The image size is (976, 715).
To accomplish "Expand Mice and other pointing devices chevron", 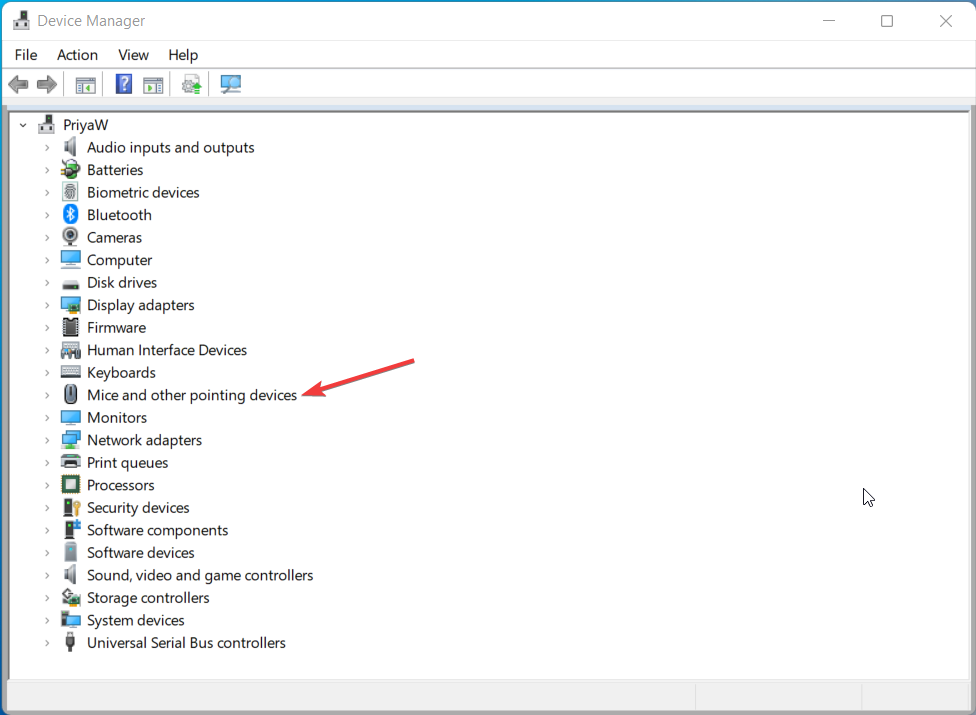I will tap(47, 395).
